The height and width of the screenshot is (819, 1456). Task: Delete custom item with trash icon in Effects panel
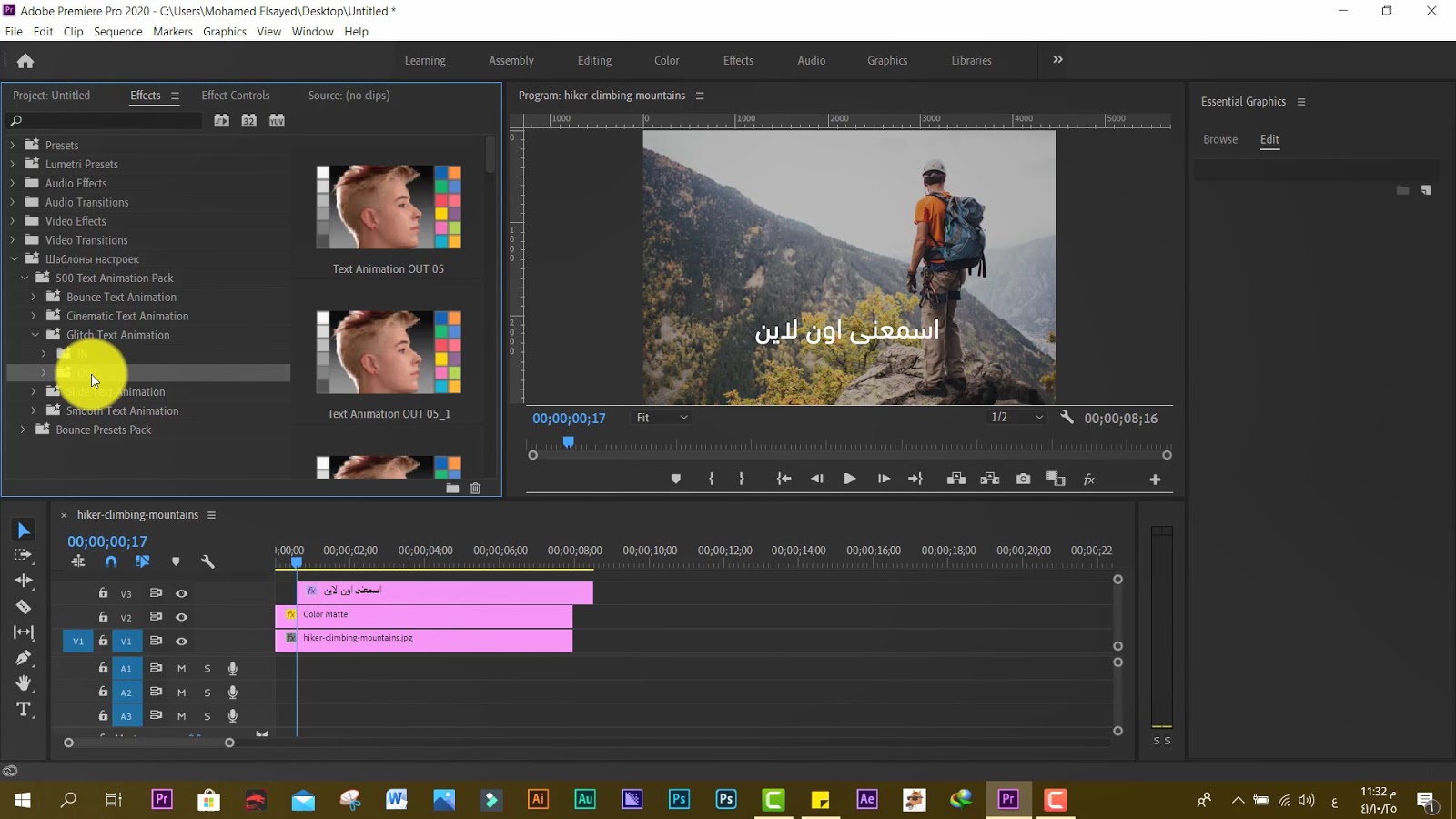pos(475,489)
